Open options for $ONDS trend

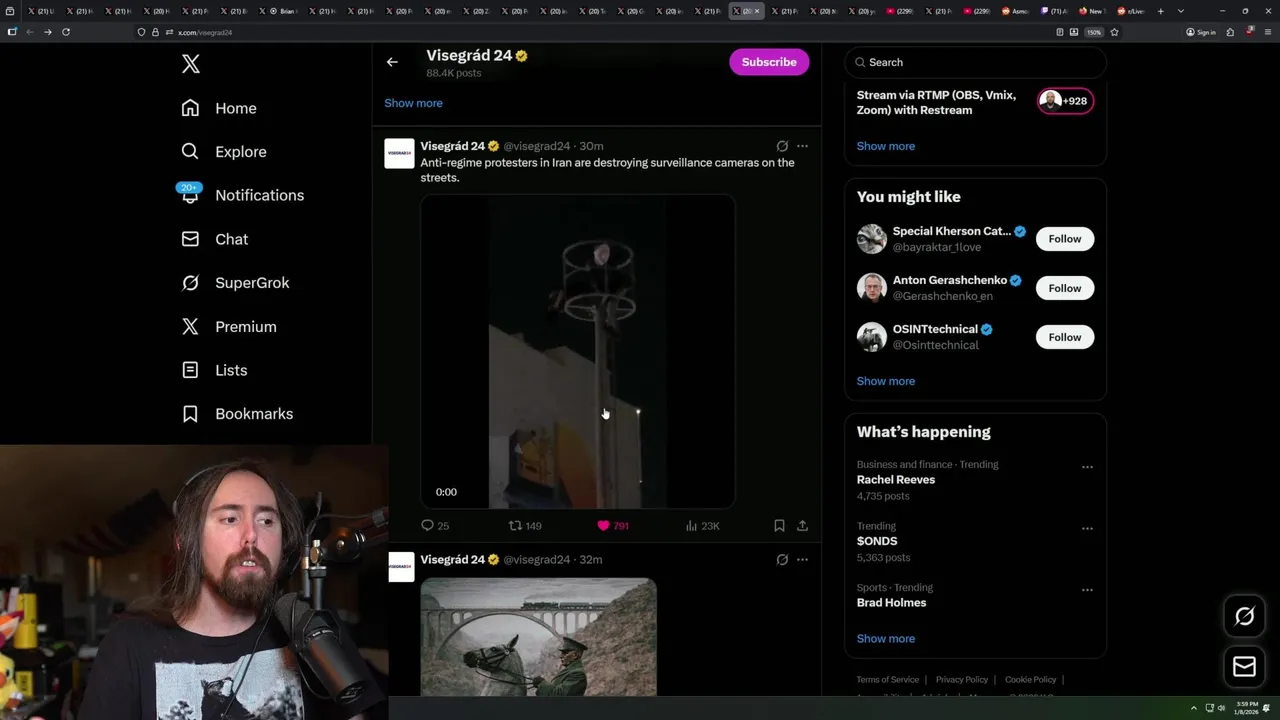click(x=1087, y=529)
